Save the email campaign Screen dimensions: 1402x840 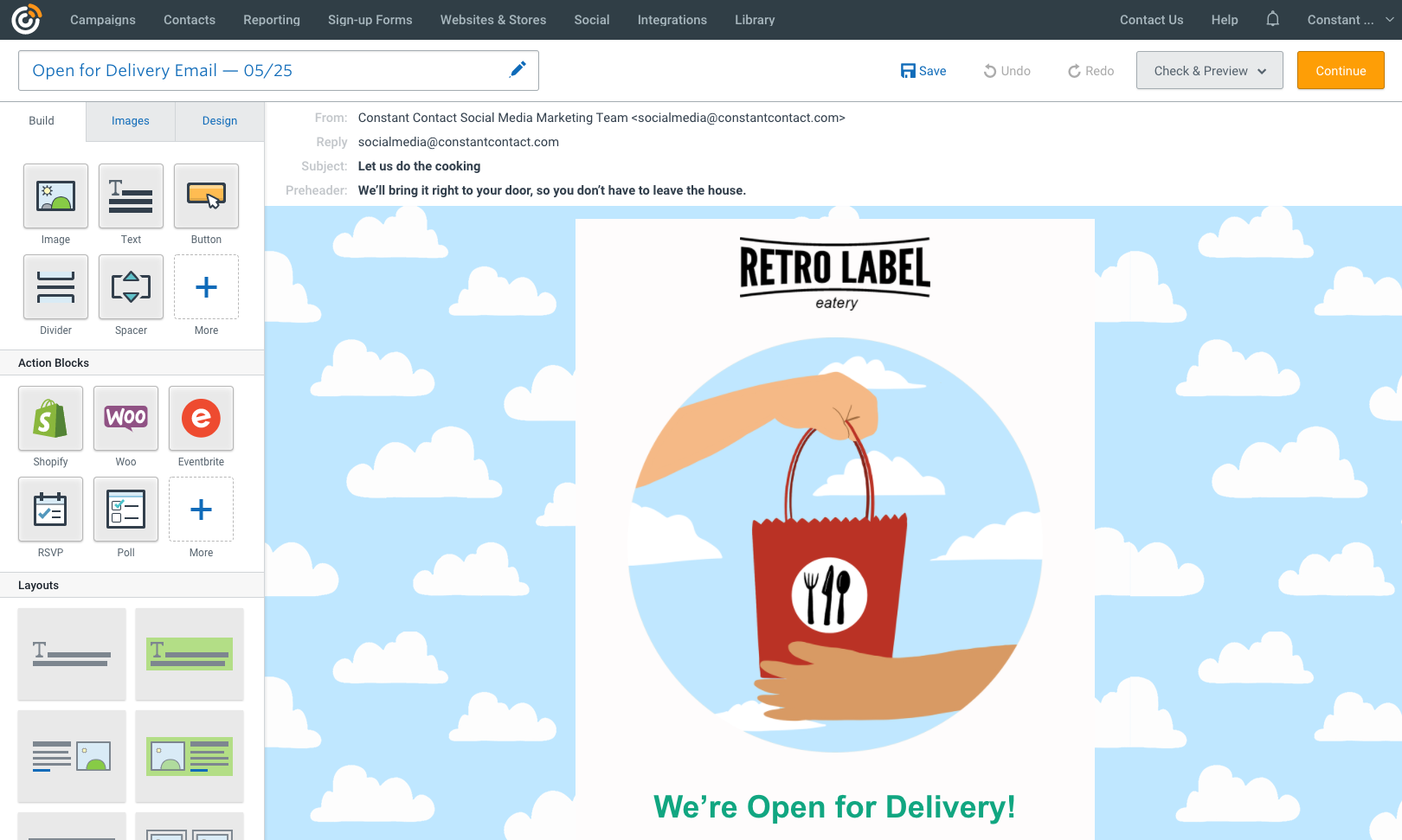[x=923, y=71]
